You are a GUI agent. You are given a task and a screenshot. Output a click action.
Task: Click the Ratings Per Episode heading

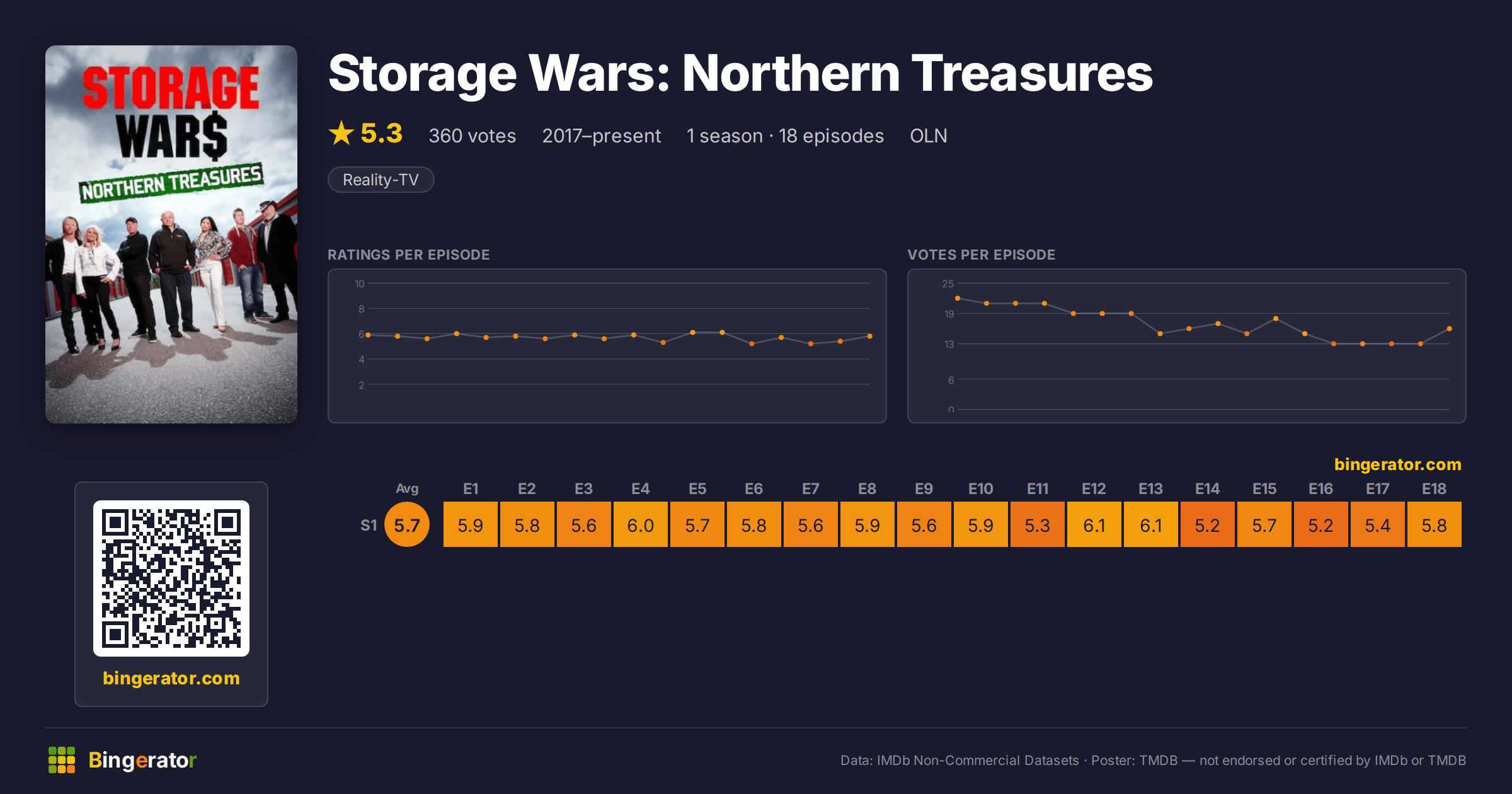409,255
